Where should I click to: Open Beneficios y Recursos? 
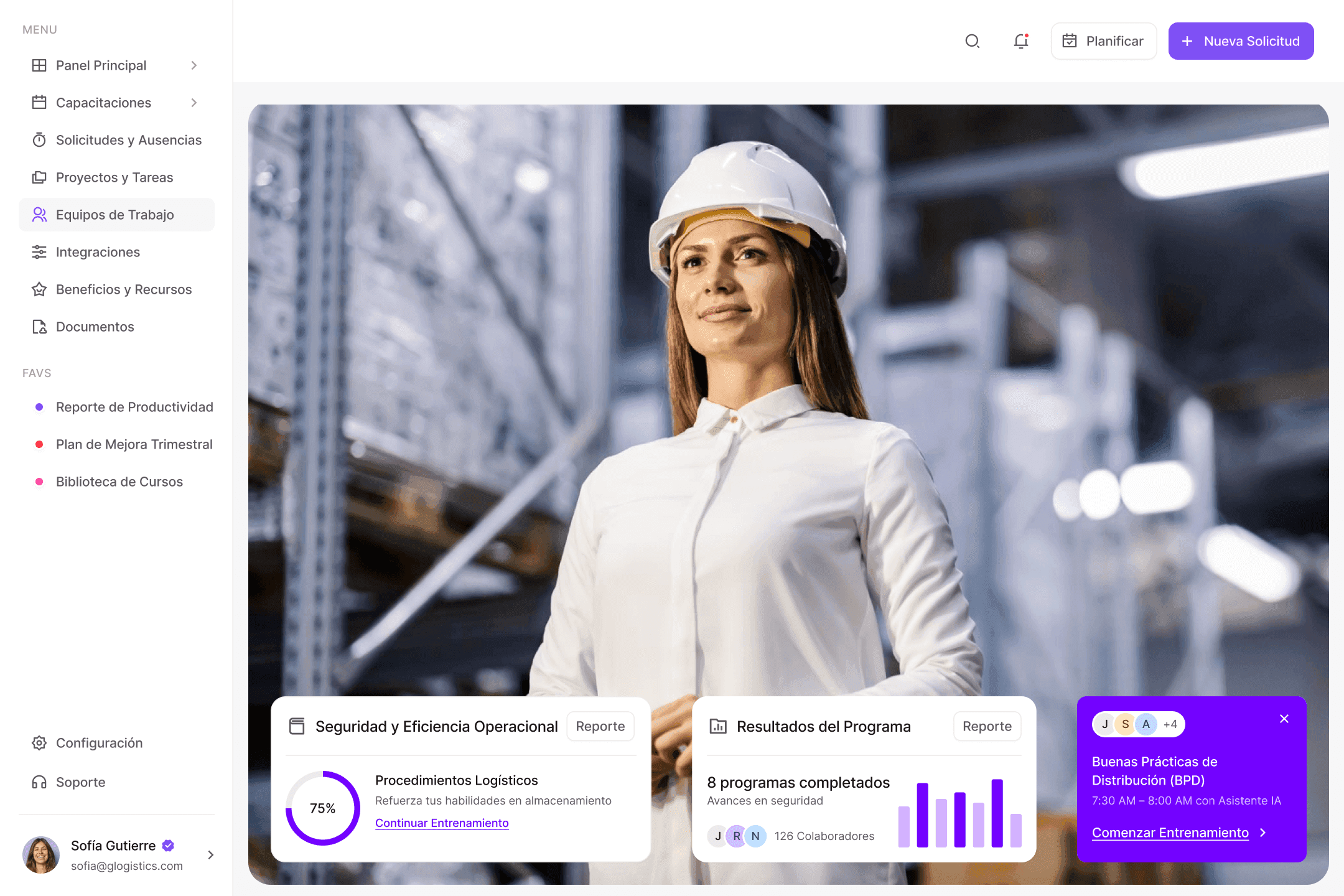(116, 289)
